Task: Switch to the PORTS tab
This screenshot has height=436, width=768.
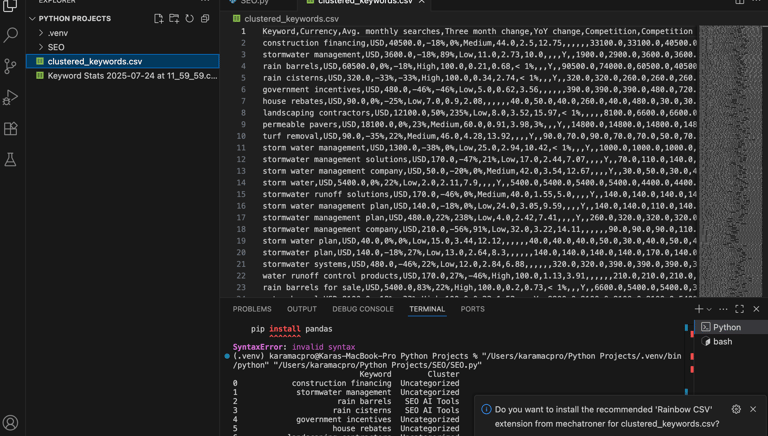Action: coord(473,309)
